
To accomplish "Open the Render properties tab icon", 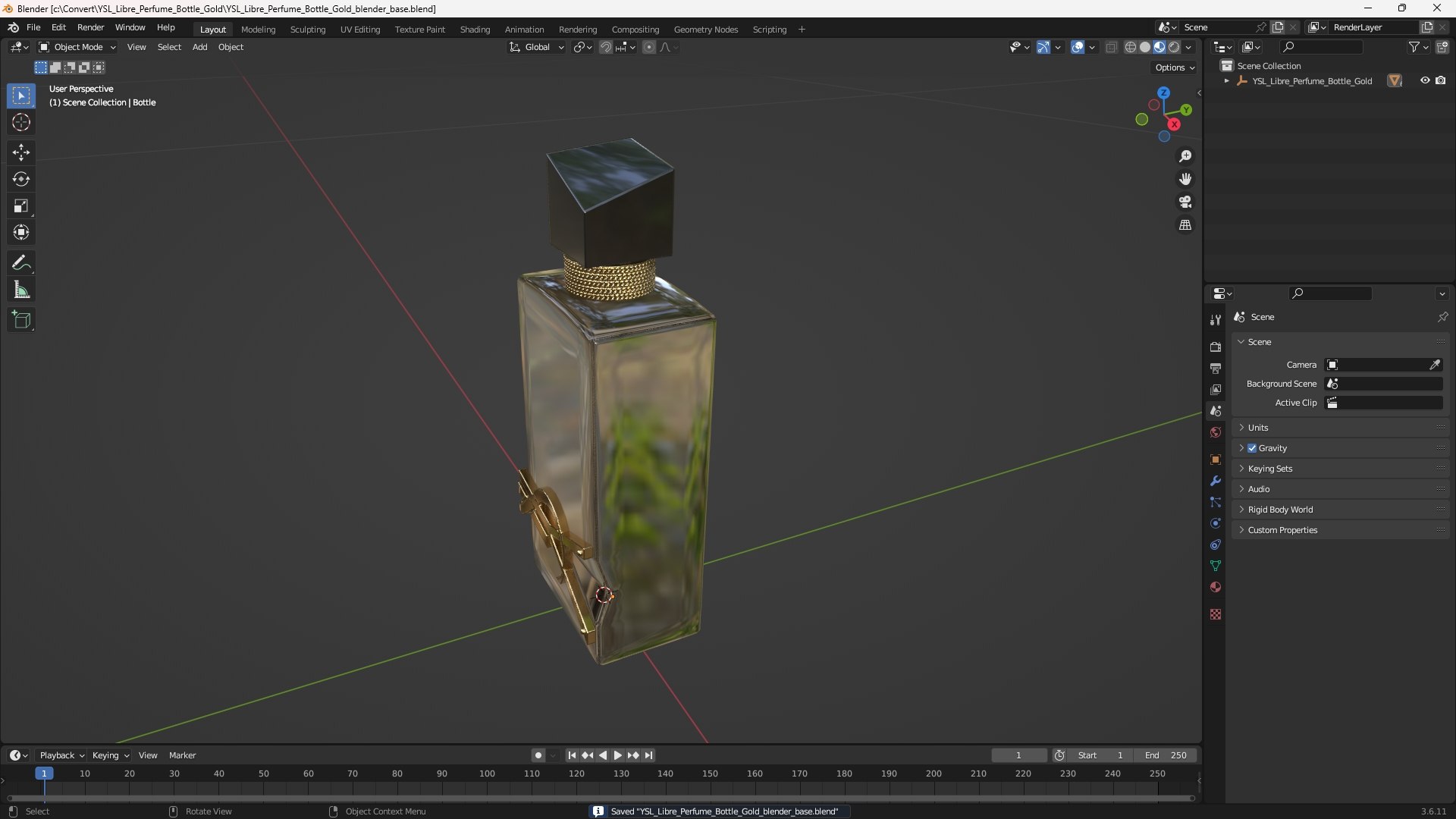I will (1216, 347).
